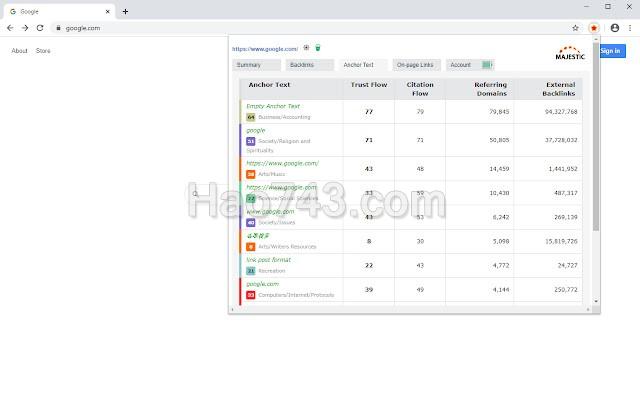The height and width of the screenshot is (400, 640).
Task: Click the green bucket icon beside the URL
Action: click(x=318, y=48)
